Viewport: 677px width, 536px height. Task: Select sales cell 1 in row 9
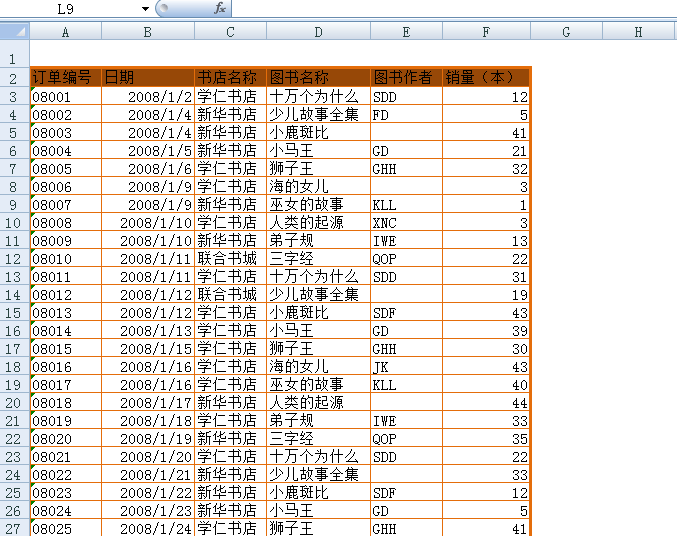tap(486, 204)
